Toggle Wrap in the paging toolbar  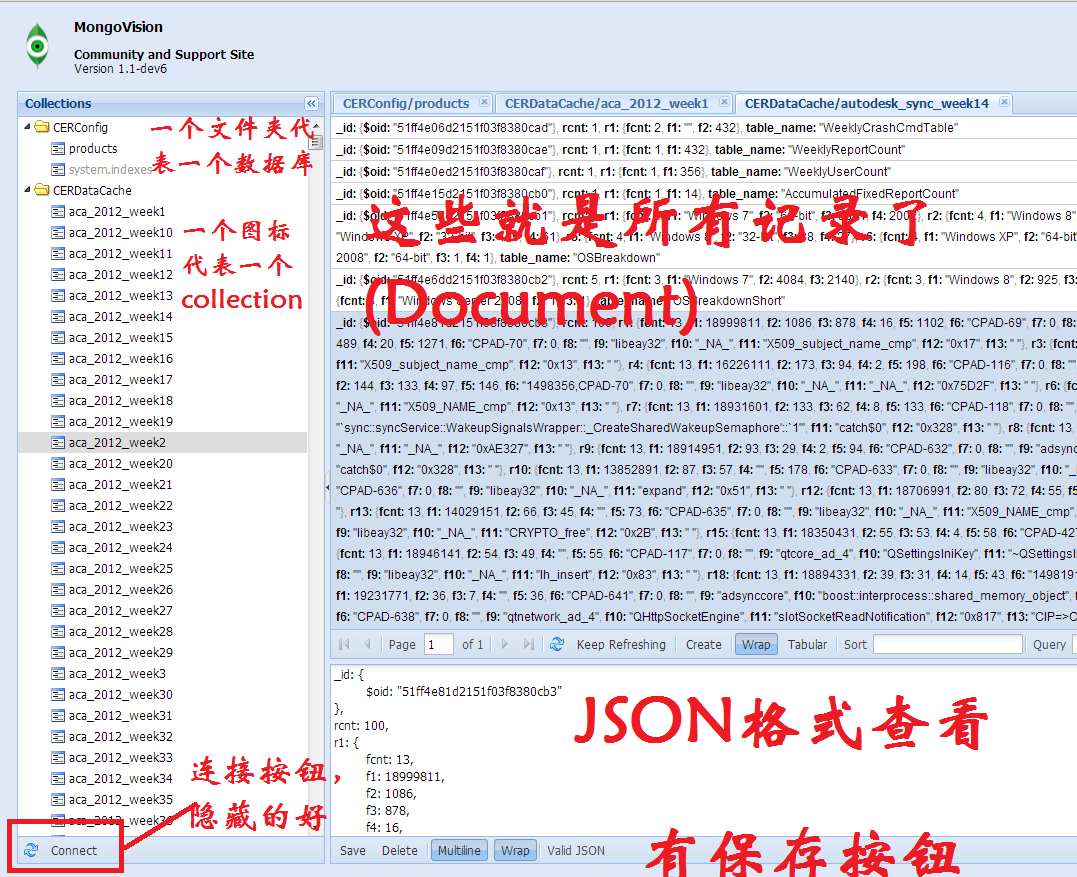(756, 644)
